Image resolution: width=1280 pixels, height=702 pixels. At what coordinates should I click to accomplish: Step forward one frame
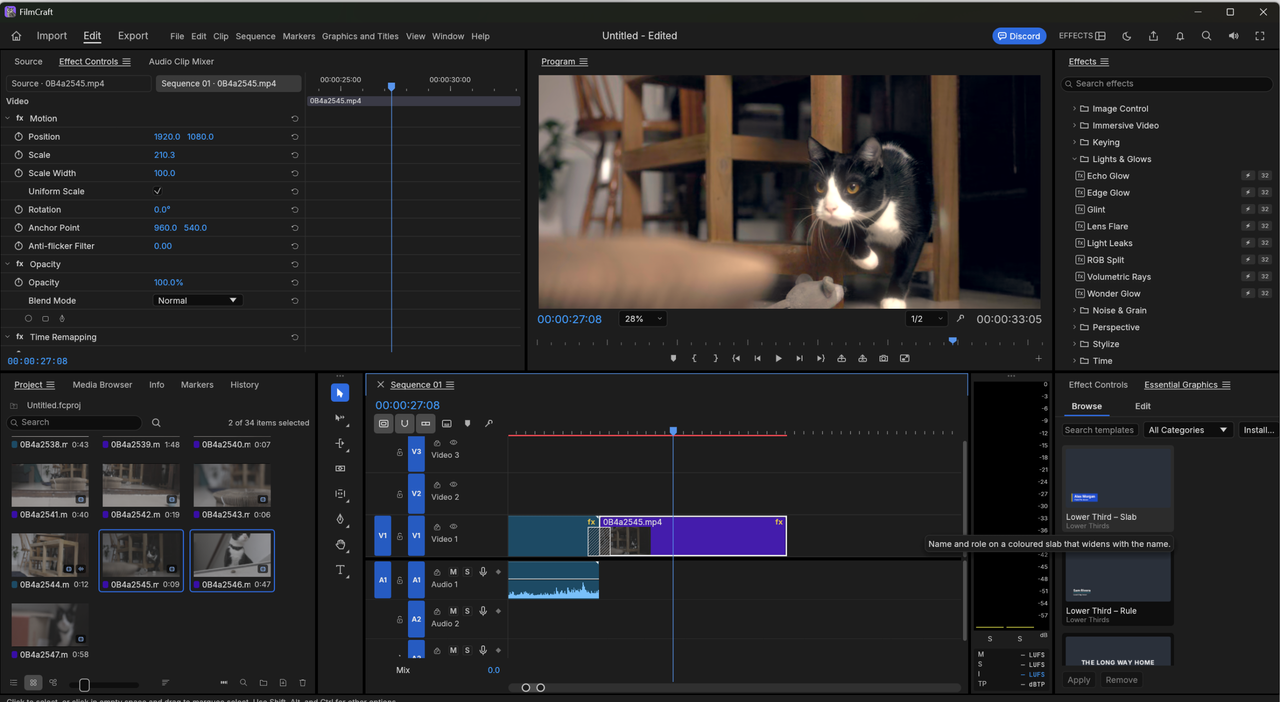(799, 358)
